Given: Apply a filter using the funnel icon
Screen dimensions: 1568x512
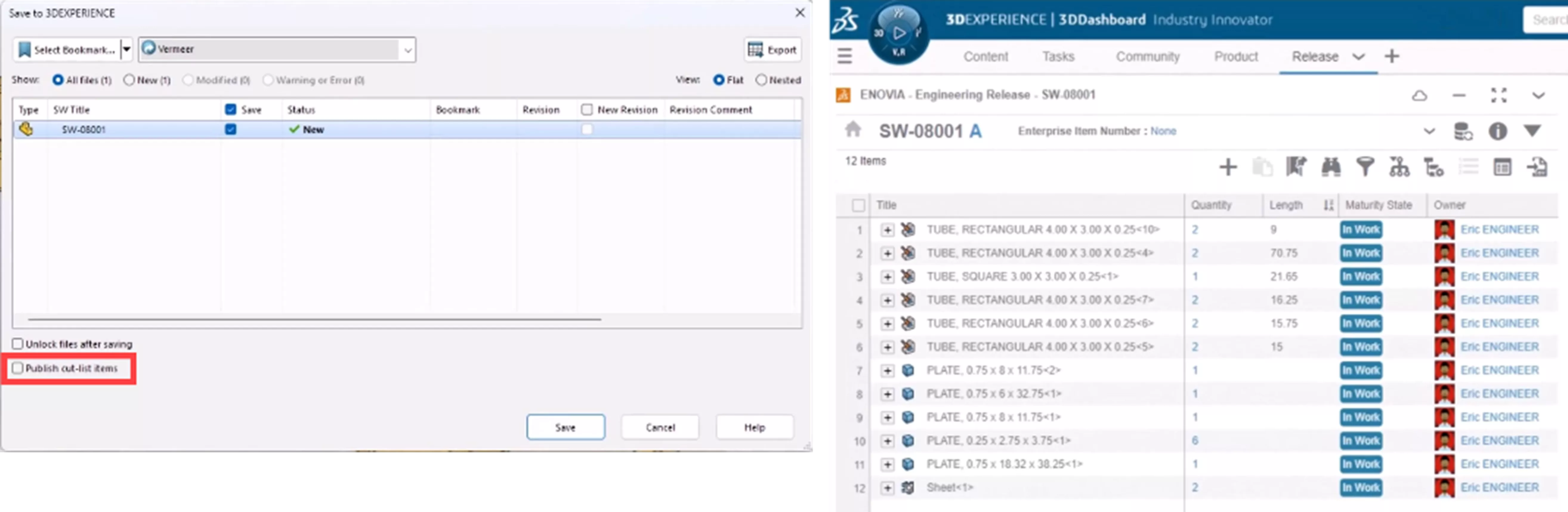Looking at the screenshot, I should (1365, 167).
